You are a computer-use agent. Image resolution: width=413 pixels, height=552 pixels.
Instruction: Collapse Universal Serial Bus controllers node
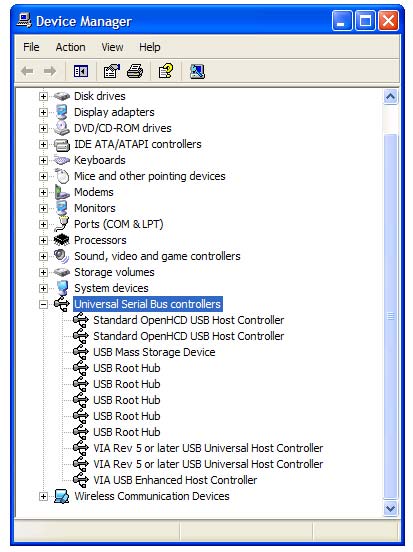tap(43, 304)
